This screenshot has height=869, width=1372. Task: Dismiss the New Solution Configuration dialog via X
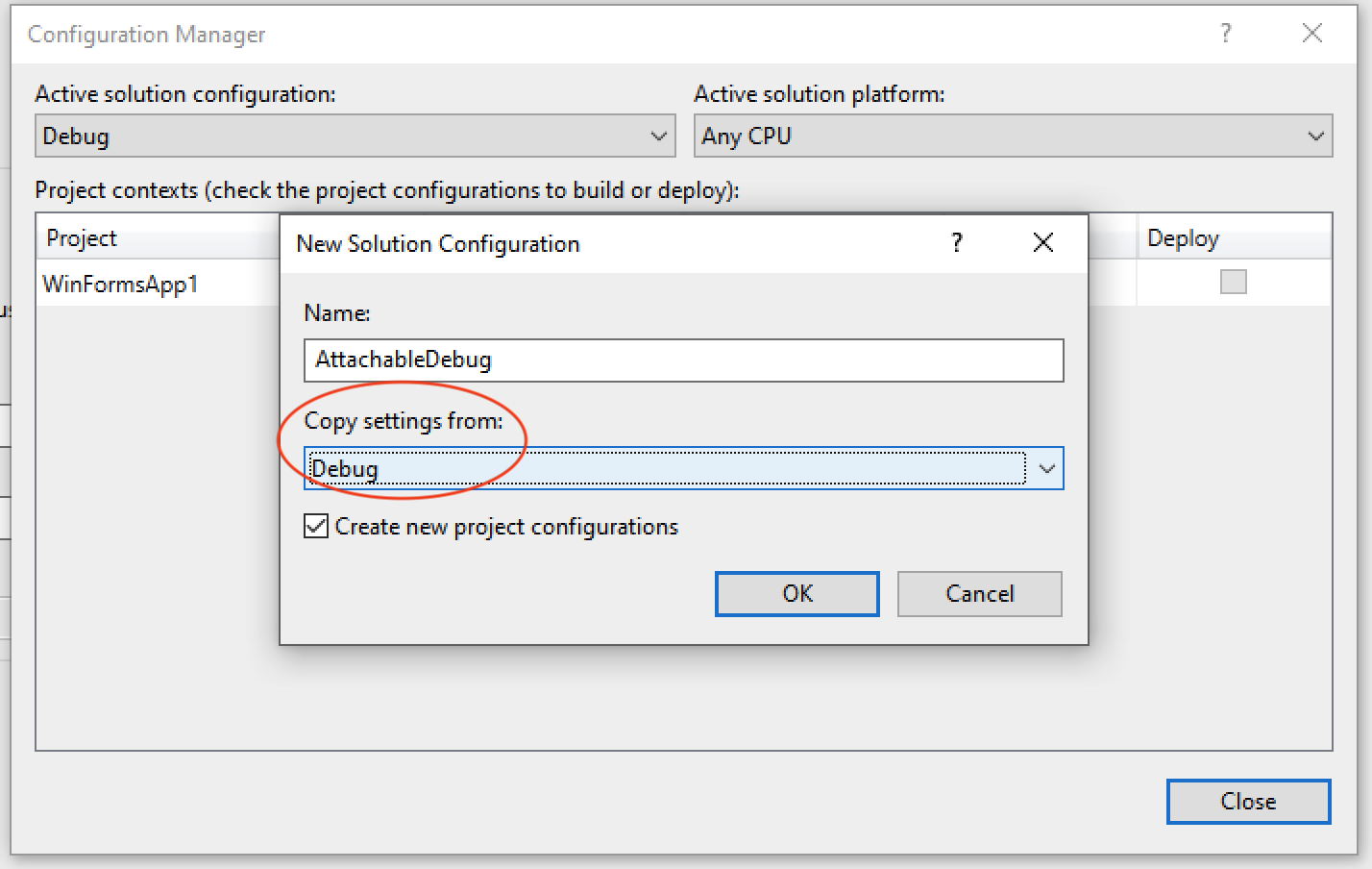pos(1042,243)
